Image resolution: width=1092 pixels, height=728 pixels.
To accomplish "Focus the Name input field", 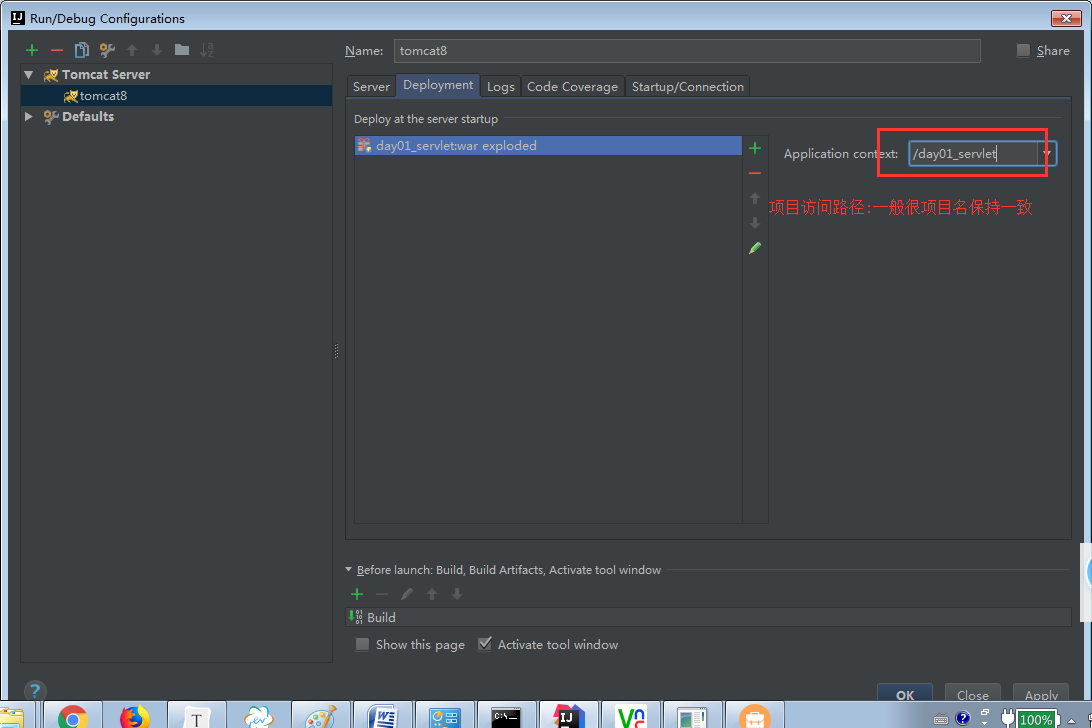I will (x=687, y=51).
